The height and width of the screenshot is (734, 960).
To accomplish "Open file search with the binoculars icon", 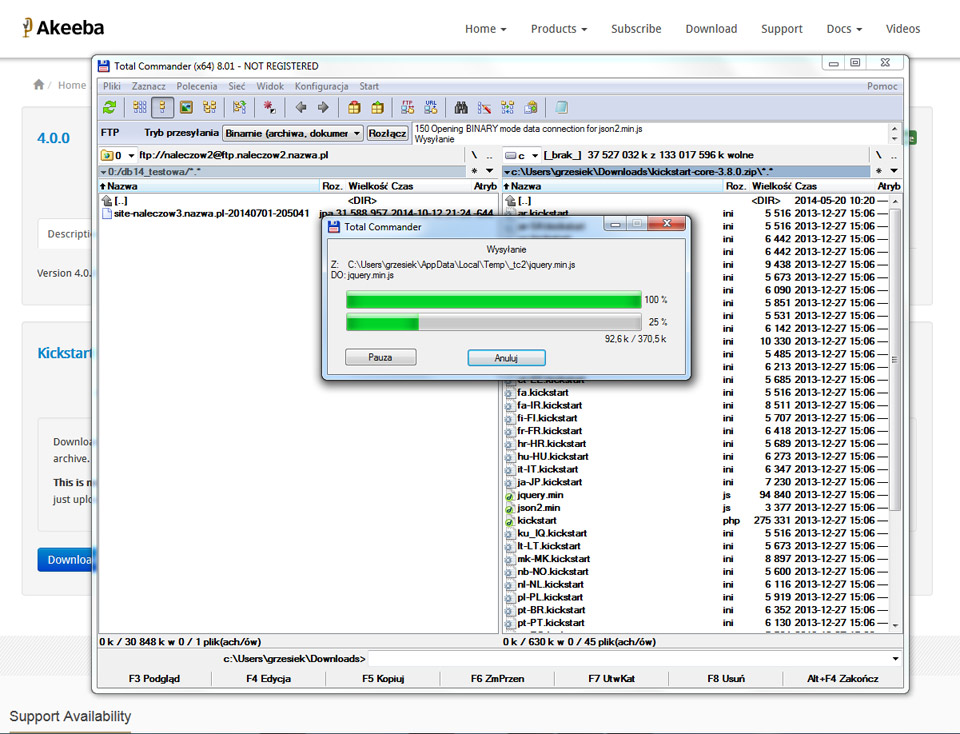I will 461,108.
